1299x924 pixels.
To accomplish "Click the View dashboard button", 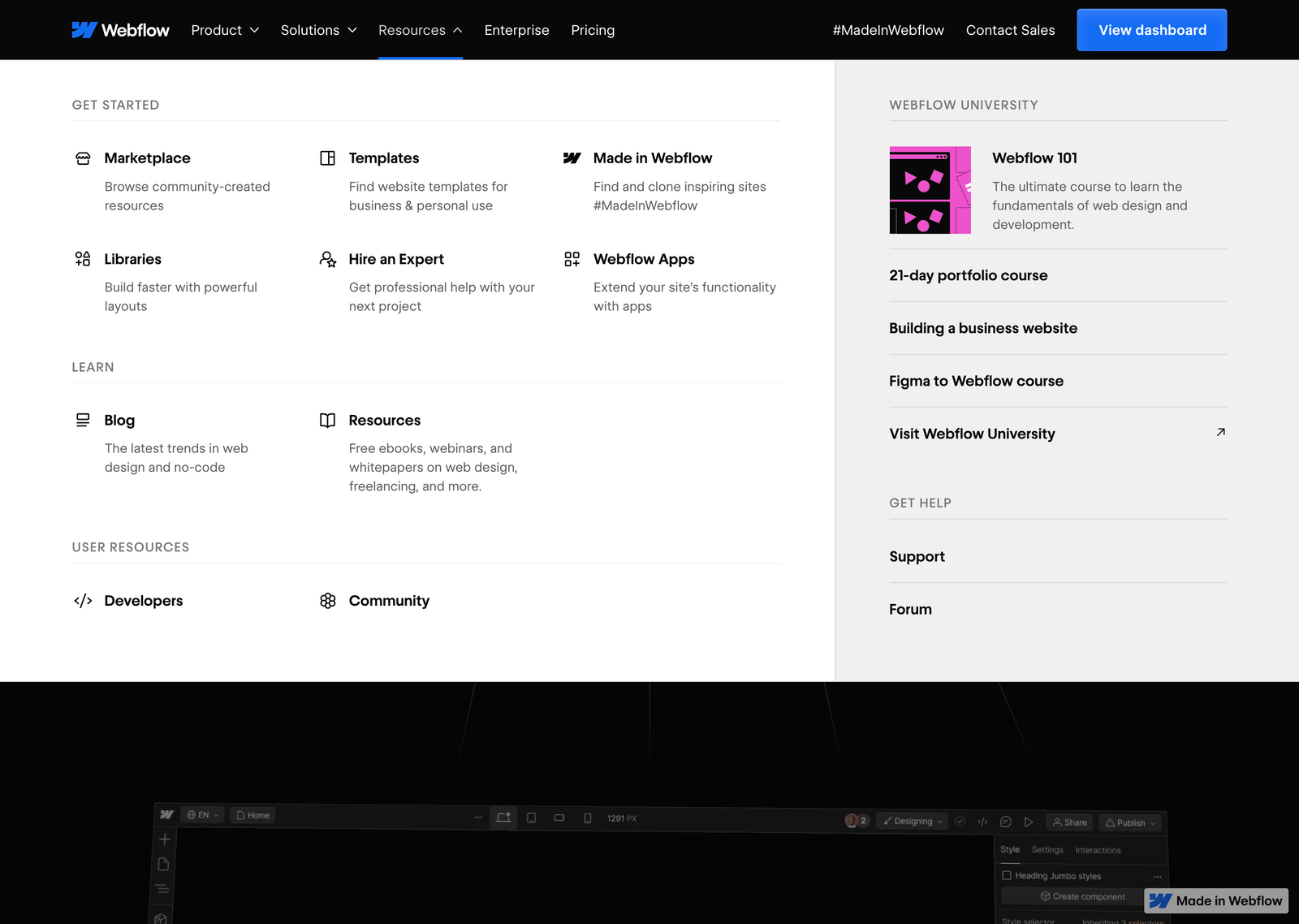I will click(1152, 30).
